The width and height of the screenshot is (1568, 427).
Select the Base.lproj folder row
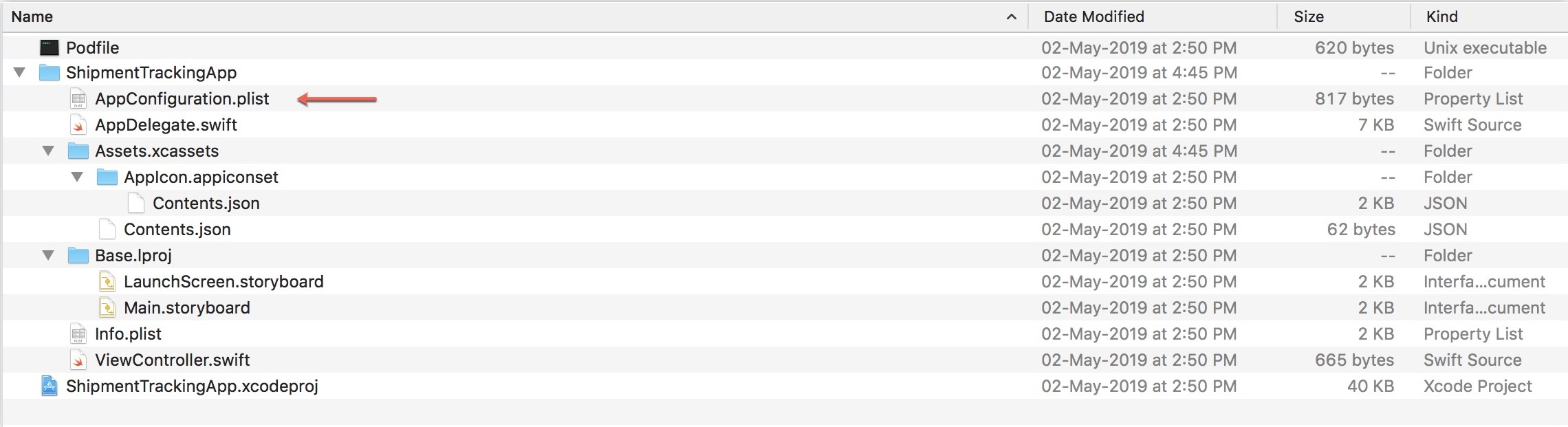pyautogui.click(x=133, y=256)
